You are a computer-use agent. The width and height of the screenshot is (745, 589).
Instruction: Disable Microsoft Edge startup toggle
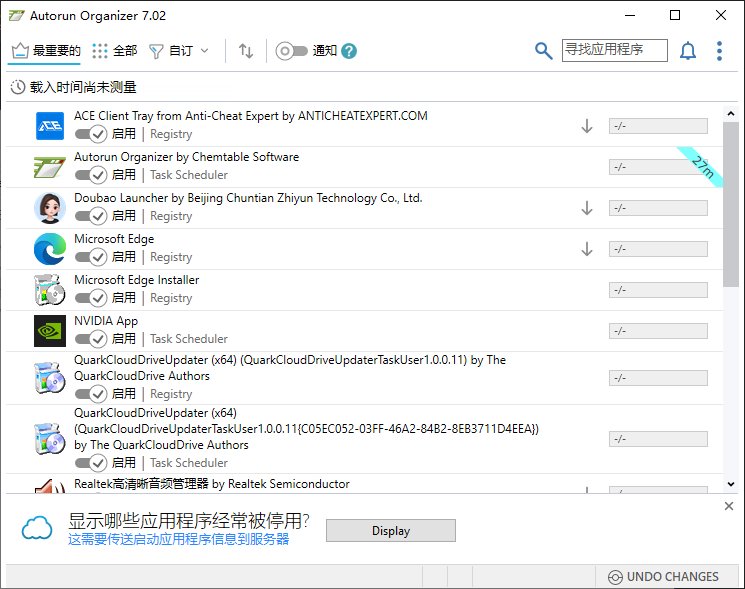point(91,257)
